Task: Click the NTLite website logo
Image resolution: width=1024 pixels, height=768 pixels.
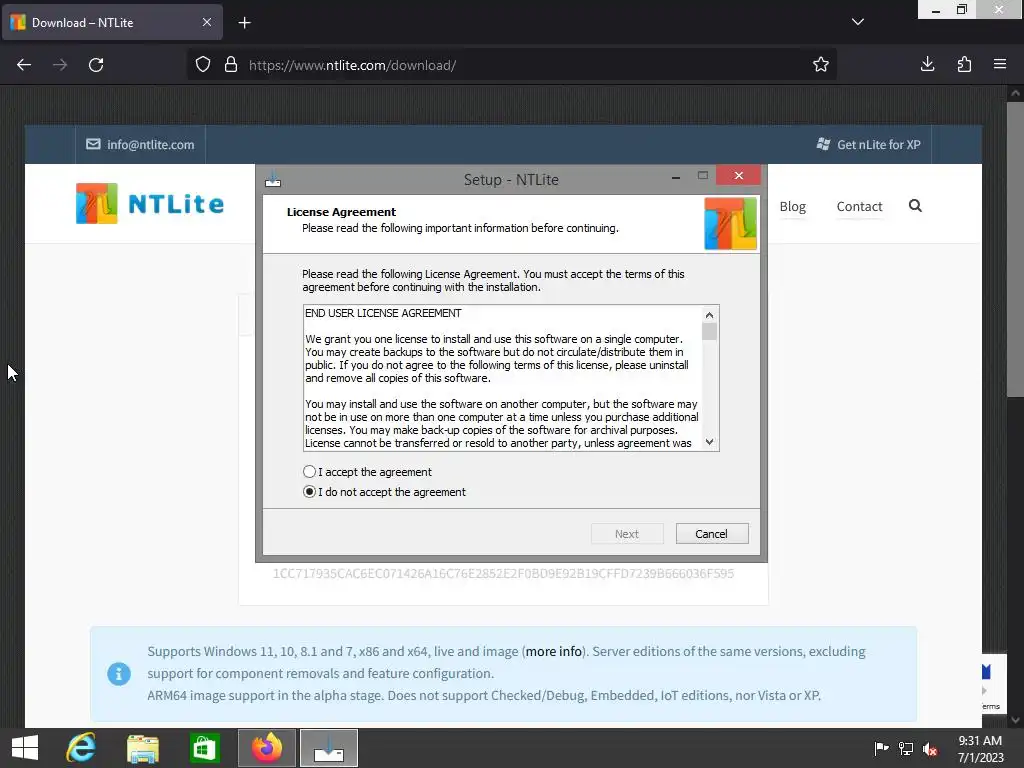Action: 150,204
